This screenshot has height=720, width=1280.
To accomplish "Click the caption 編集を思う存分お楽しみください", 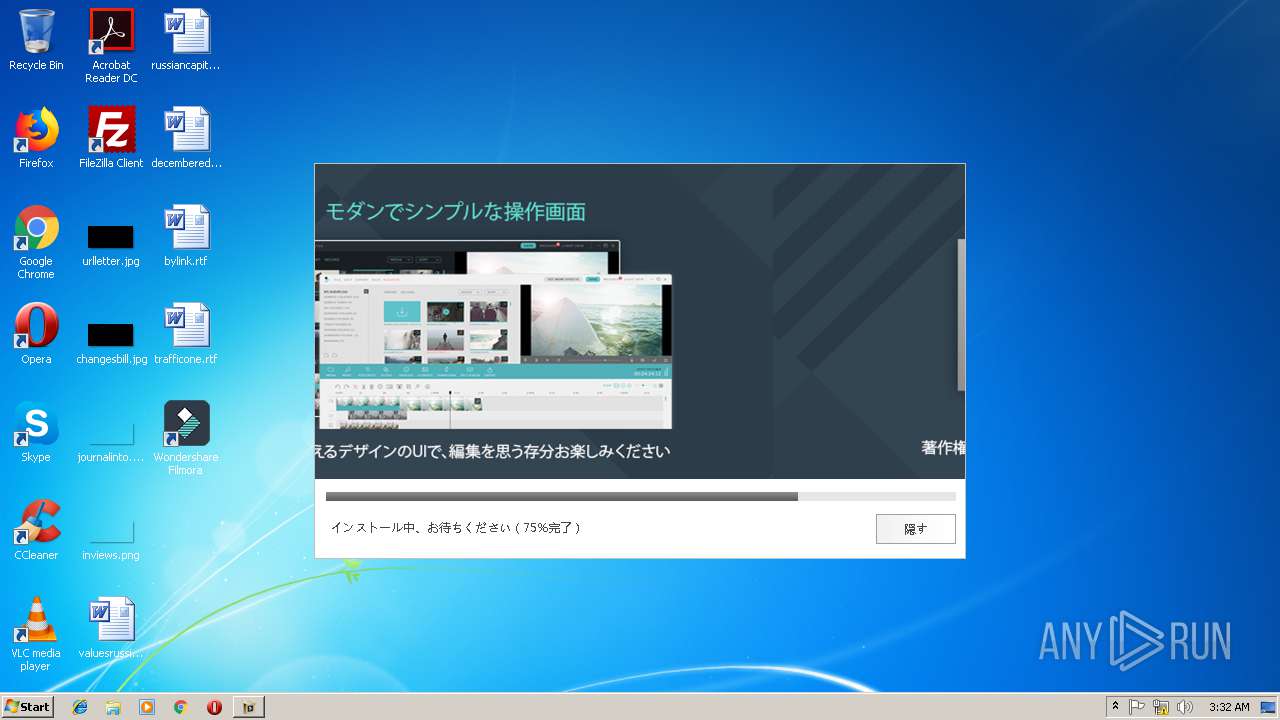I will point(560,452).
